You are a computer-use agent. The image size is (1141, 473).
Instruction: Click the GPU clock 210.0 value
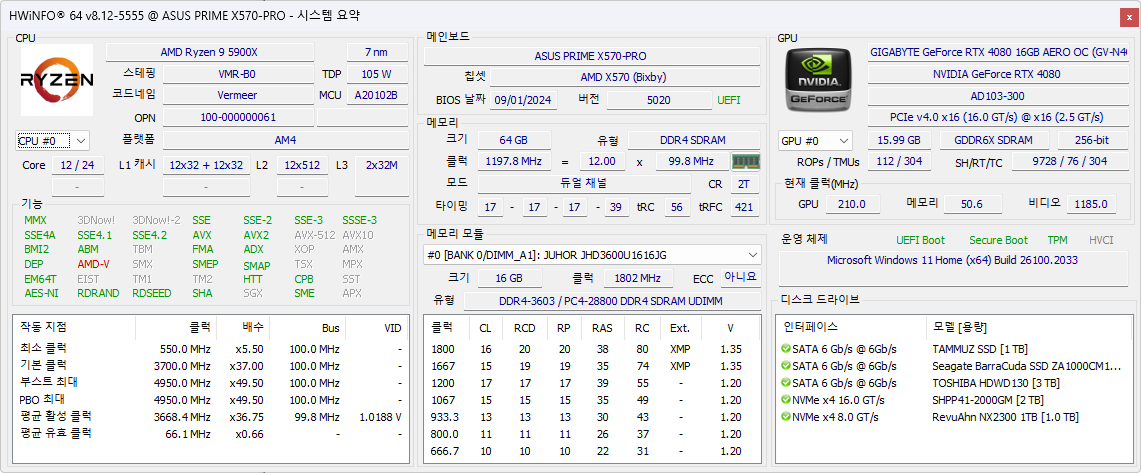852,204
